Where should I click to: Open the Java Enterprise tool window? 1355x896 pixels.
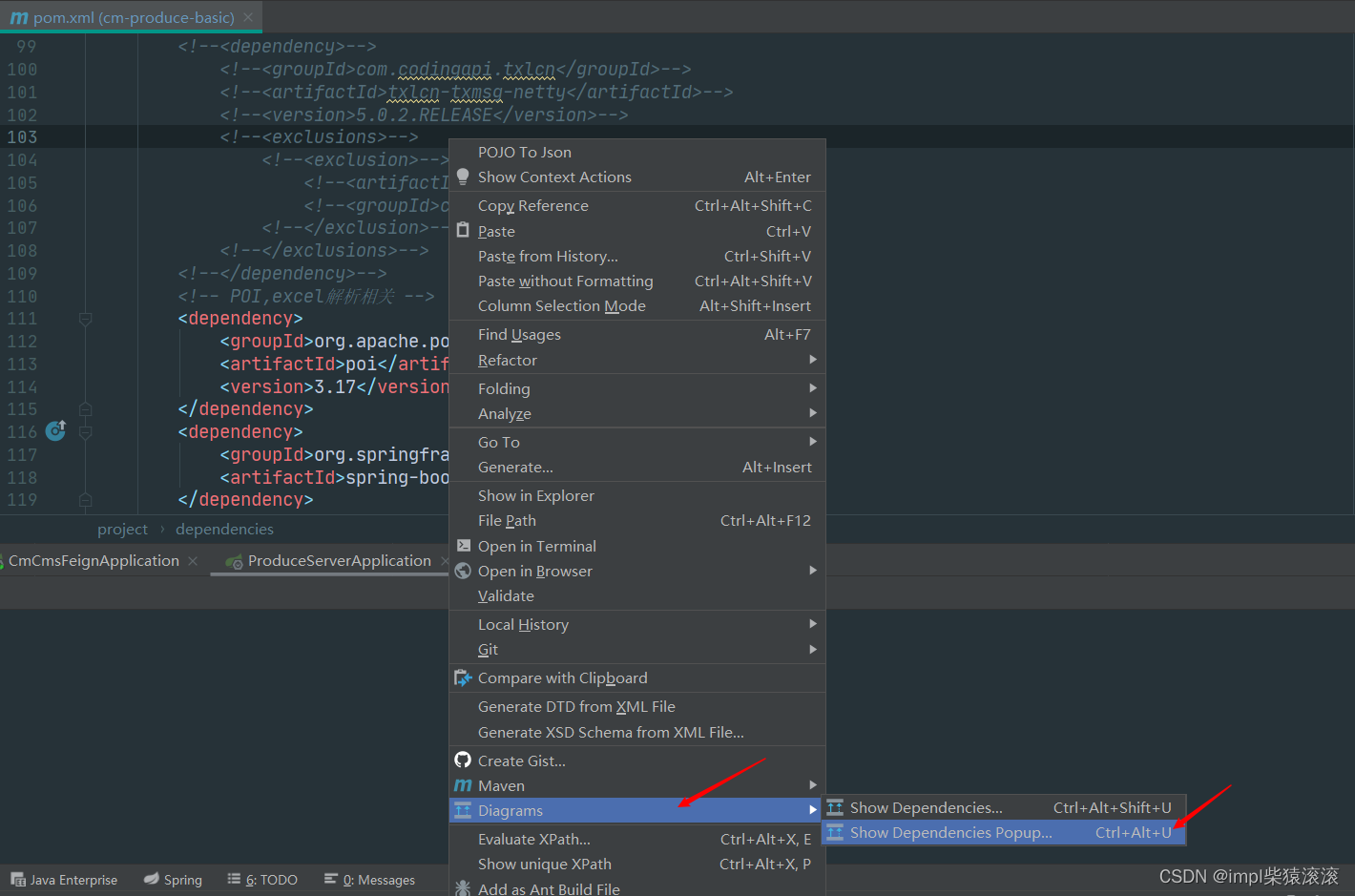tap(64, 880)
